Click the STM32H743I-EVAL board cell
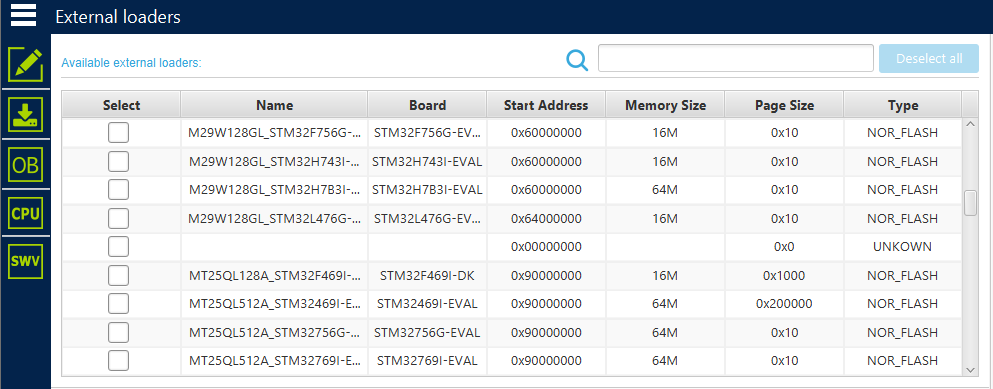 [427, 162]
